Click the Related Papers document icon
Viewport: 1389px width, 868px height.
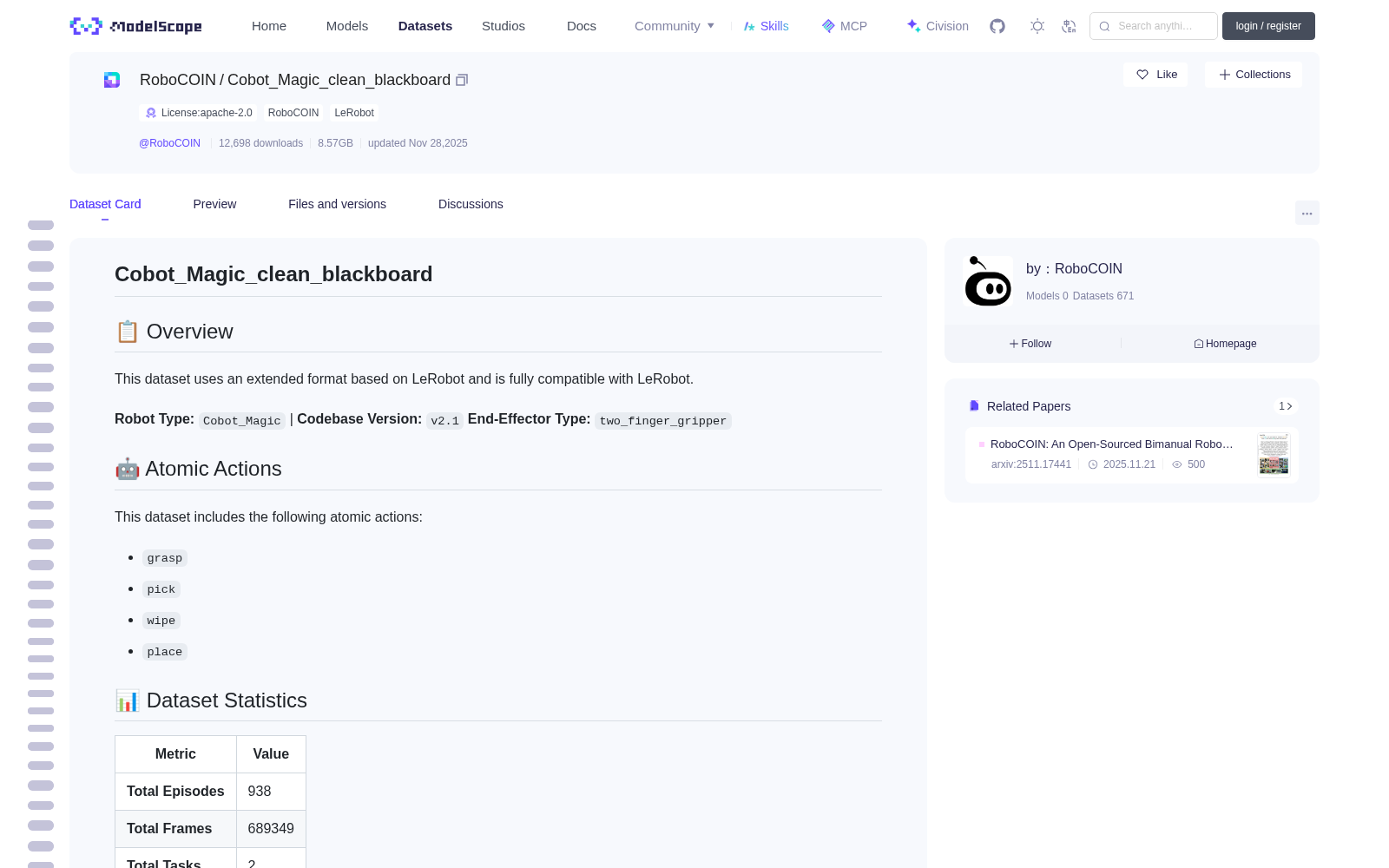[x=974, y=405]
